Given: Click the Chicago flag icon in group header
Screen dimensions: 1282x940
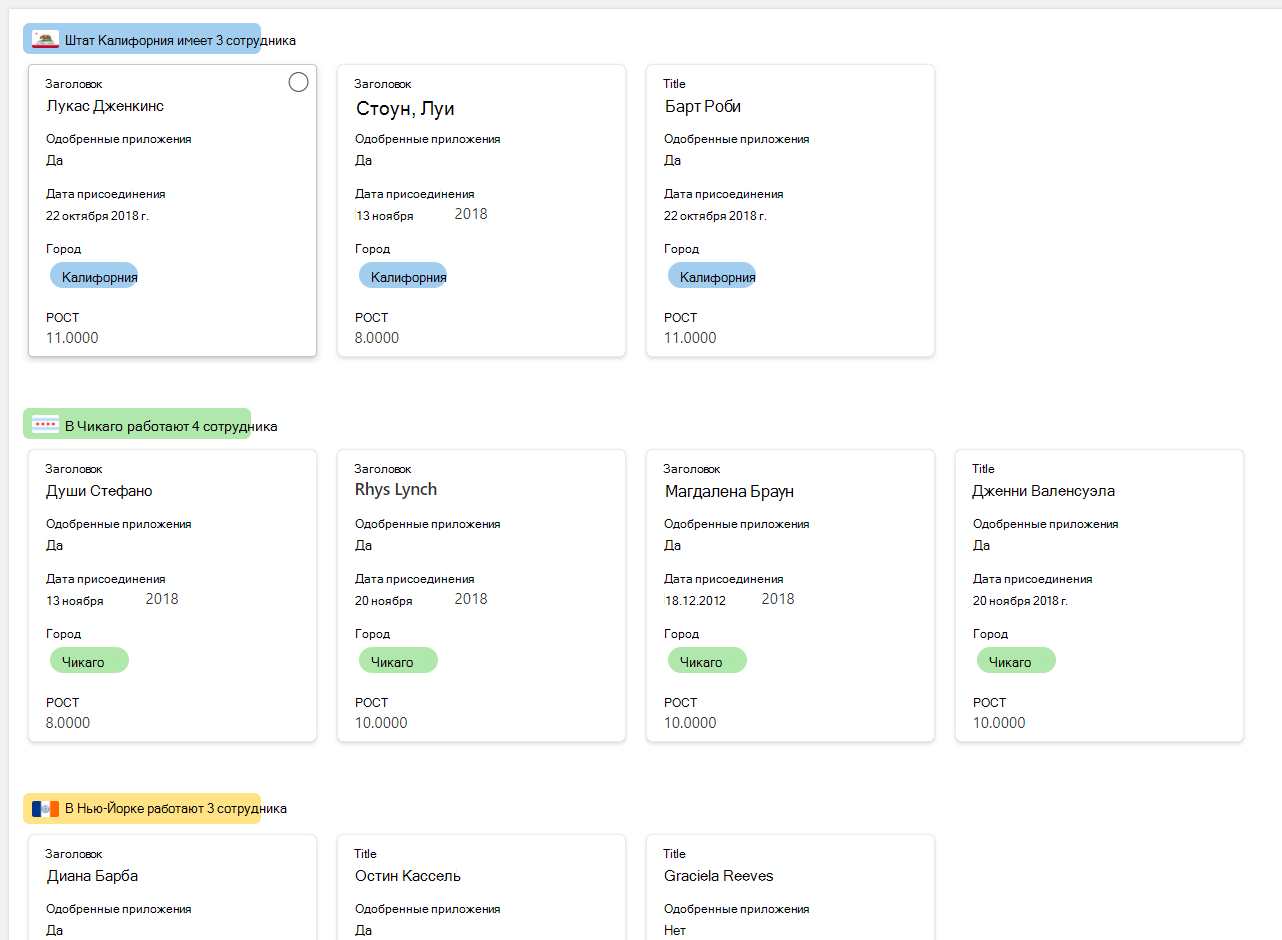Looking at the screenshot, I should point(45,425).
